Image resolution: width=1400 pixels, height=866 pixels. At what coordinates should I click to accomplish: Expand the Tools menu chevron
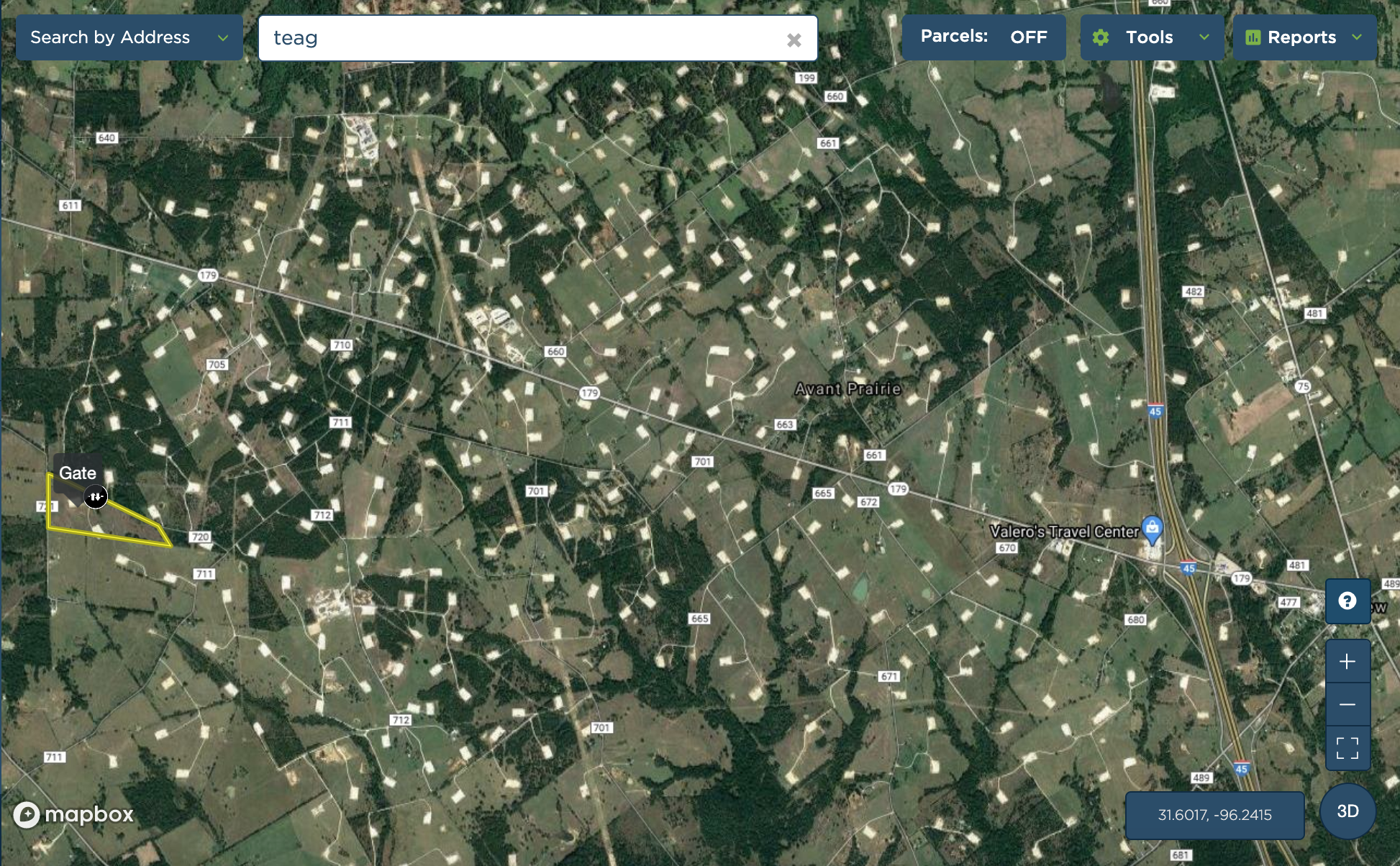click(1204, 37)
